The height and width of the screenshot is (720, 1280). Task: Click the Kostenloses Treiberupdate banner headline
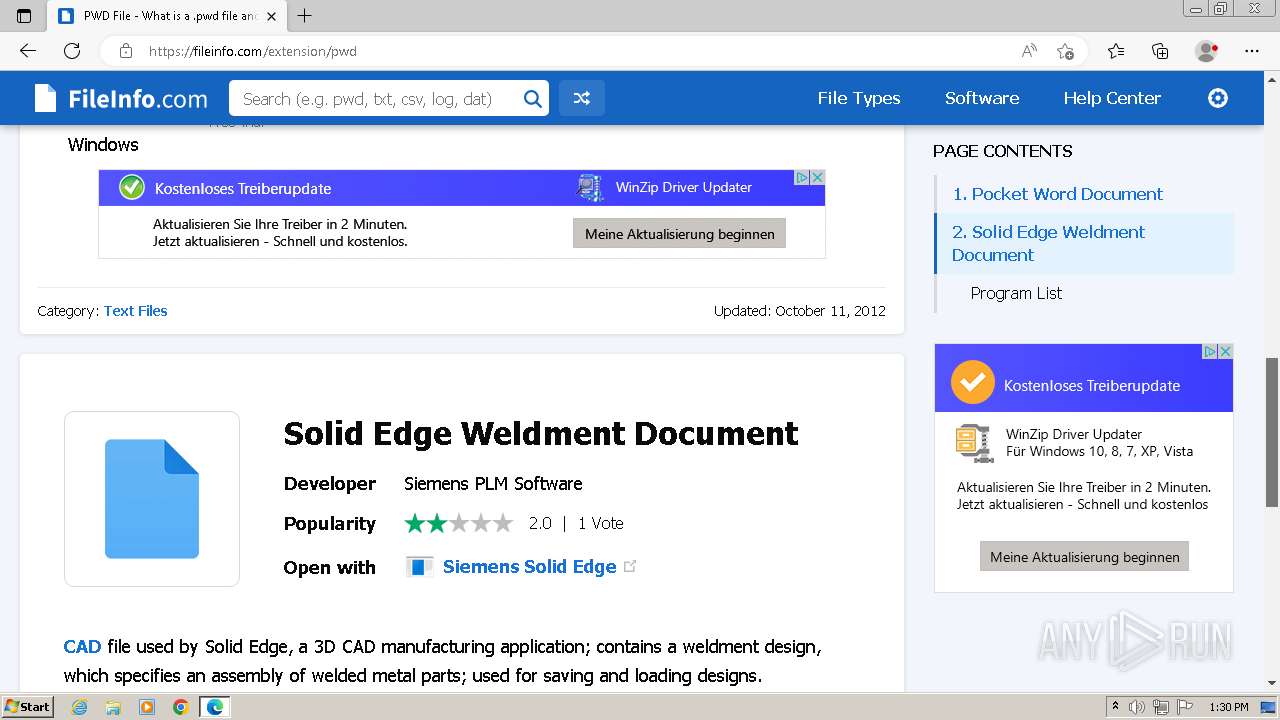243,188
